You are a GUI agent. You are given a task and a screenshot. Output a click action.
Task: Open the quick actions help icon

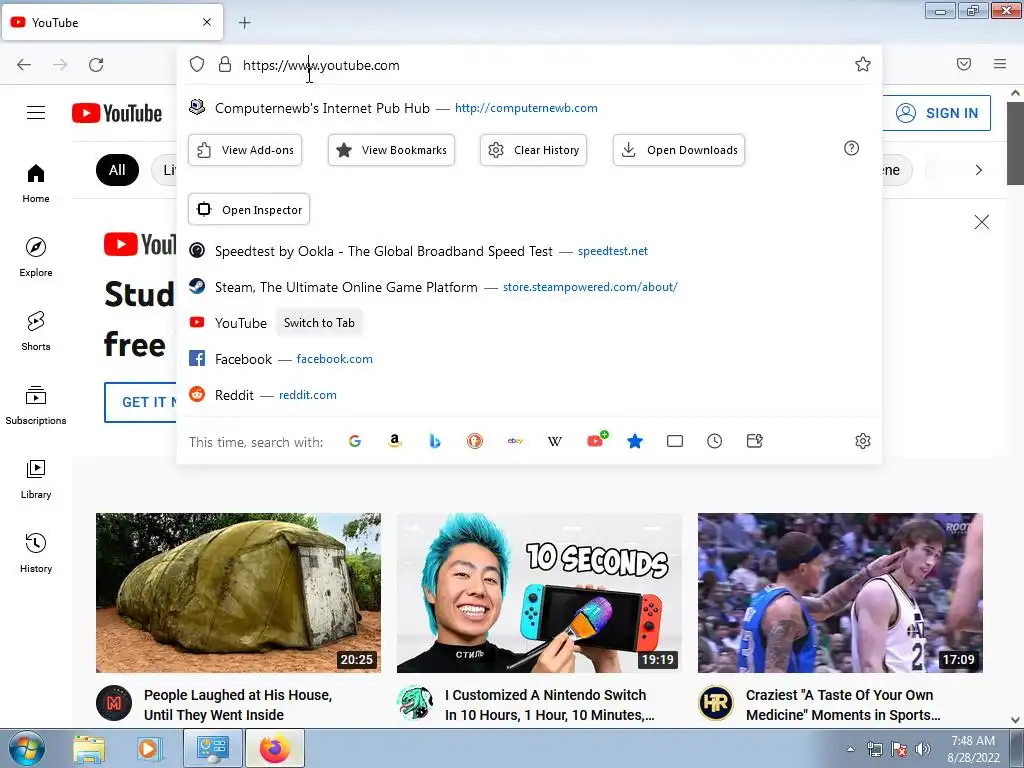(851, 148)
